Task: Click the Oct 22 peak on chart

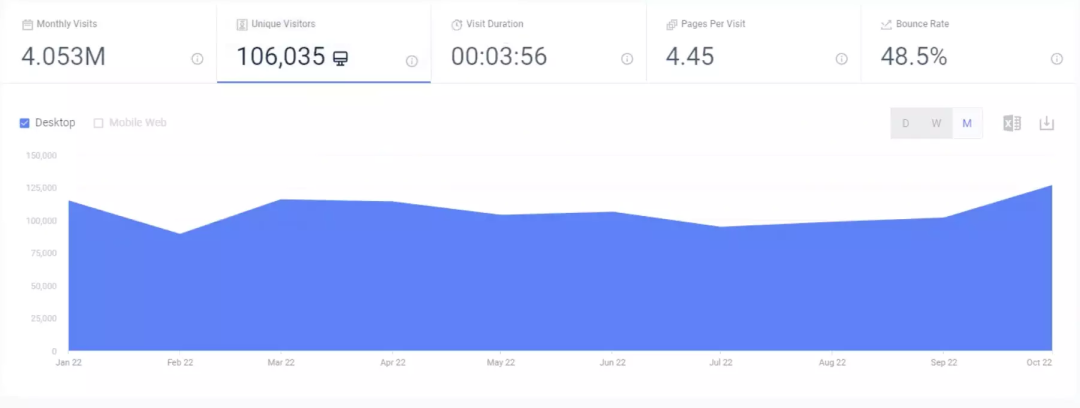Action: [x=1051, y=186]
